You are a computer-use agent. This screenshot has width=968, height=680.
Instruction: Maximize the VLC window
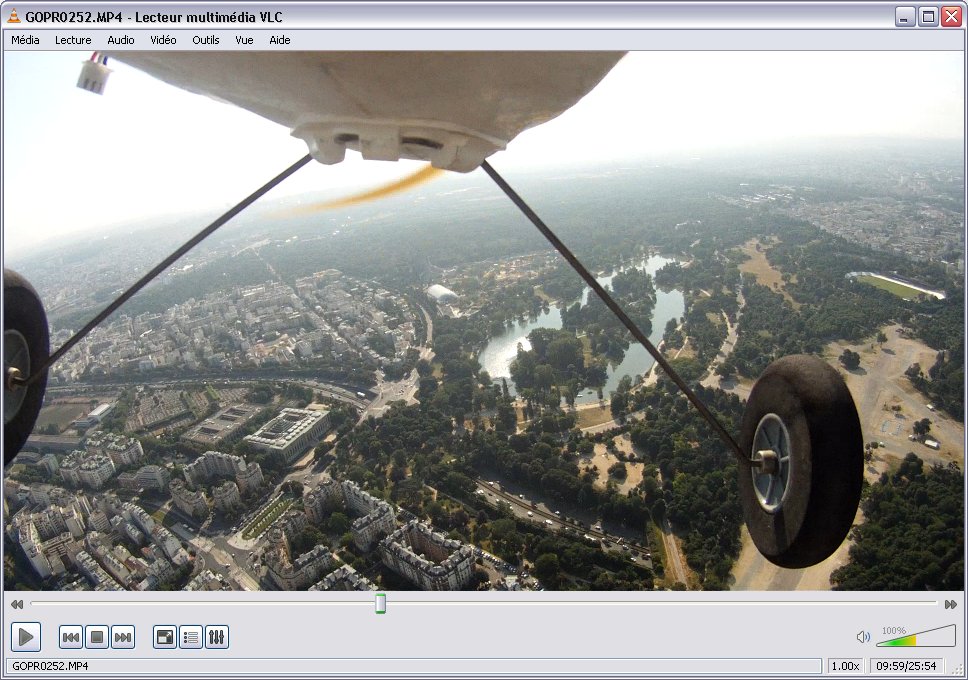(928, 17)
